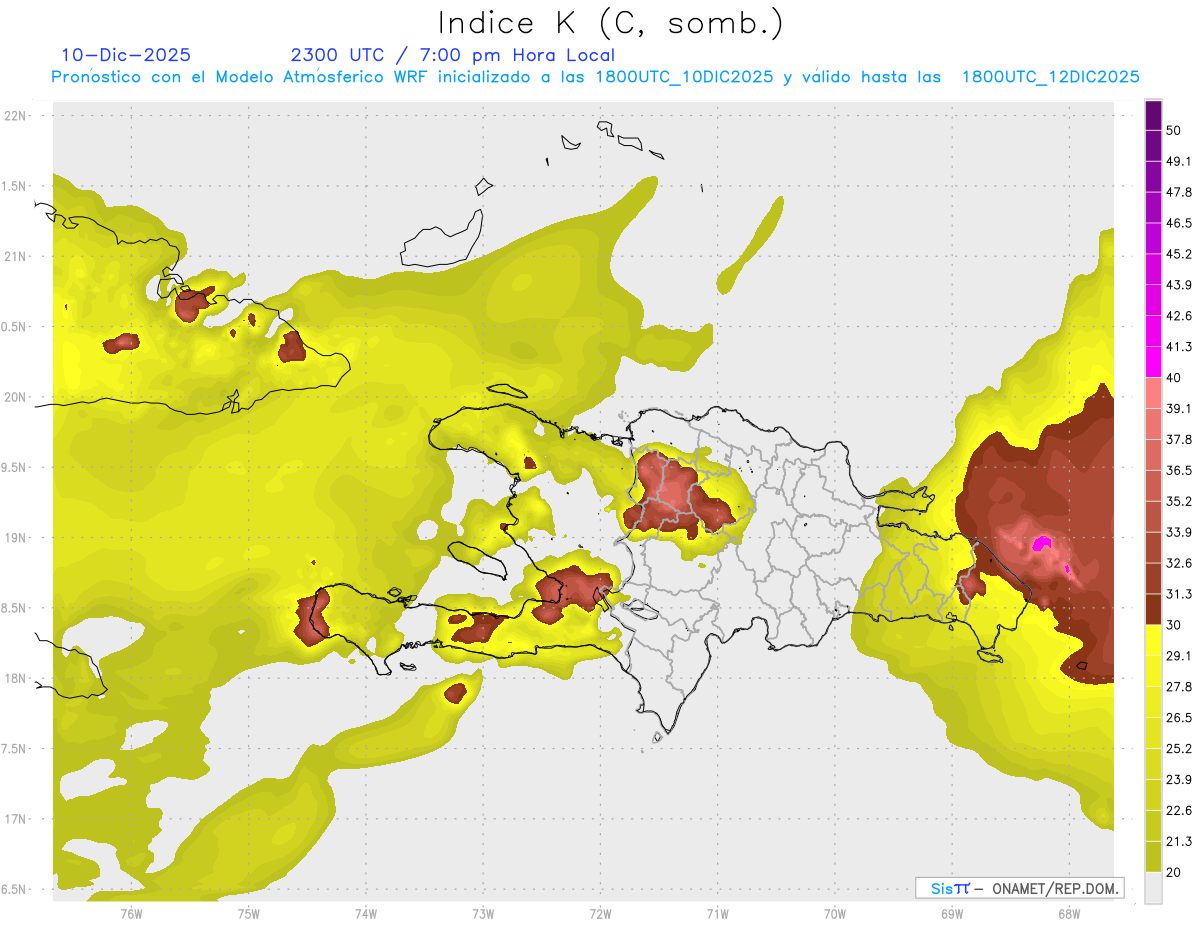1200x927 pixels.
Task: Click the colorbar label '26.5'
Action: tap(1179, 718)
